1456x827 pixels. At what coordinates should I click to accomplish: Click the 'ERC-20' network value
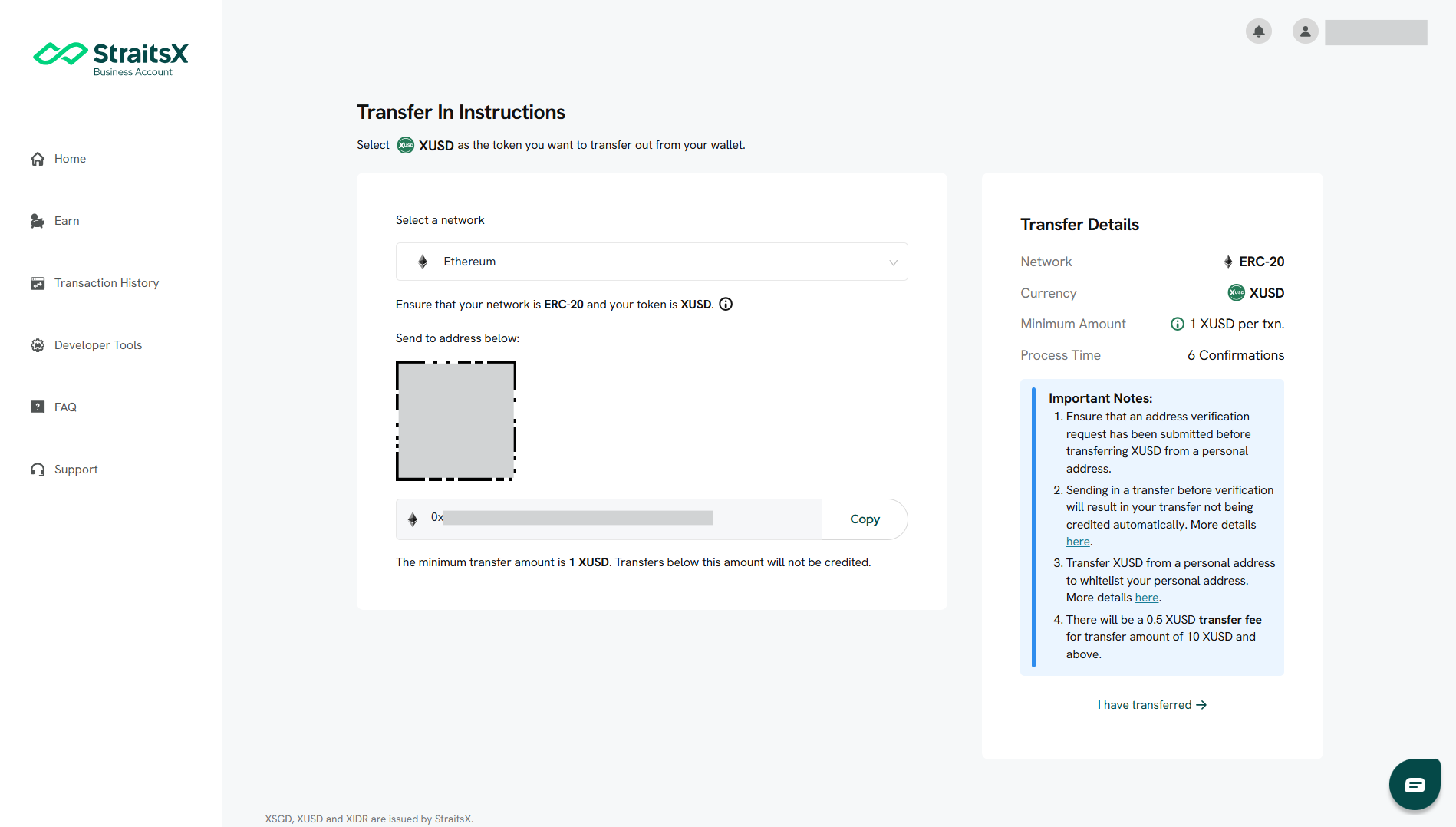pos(1261,262)
